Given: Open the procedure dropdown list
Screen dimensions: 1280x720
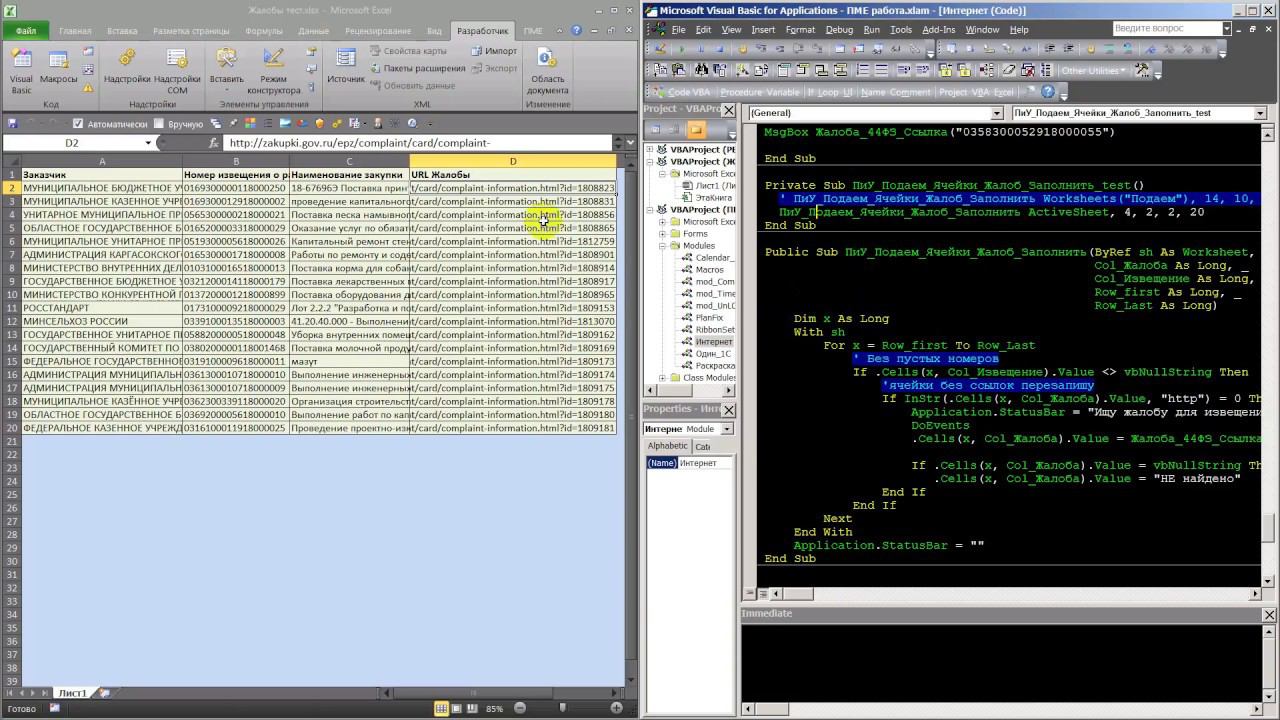Looking at the screenshot, I should [x=1260, y=113].
